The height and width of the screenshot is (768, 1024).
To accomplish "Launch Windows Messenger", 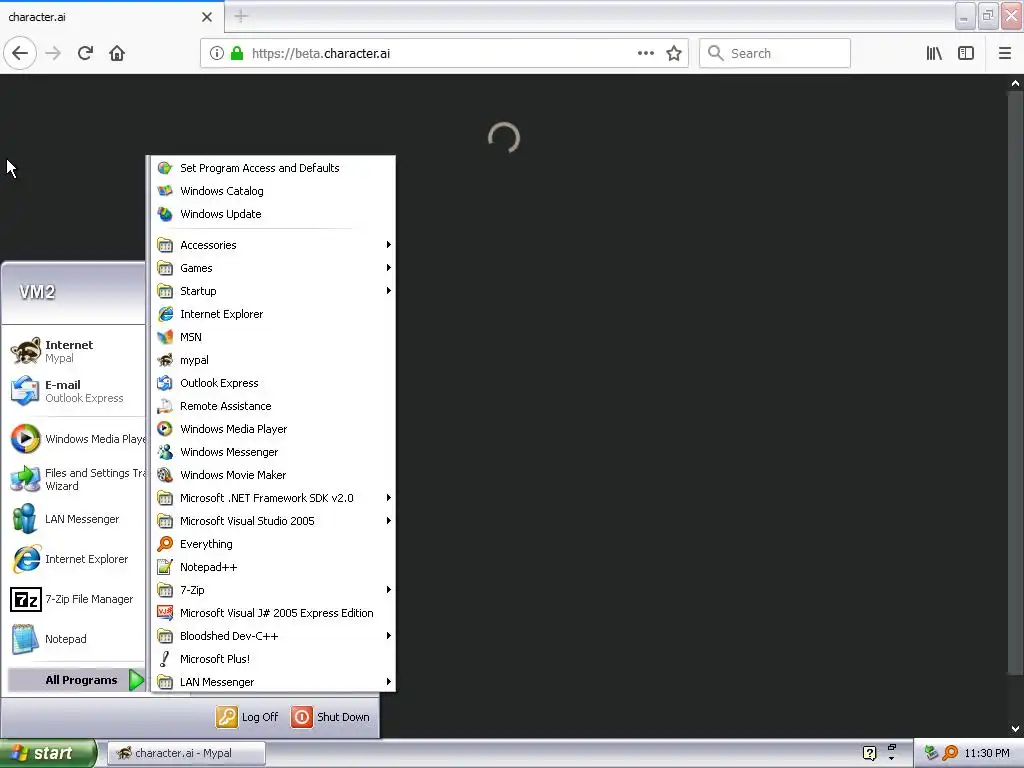I will pyautogui.click(x=273, y=452).
